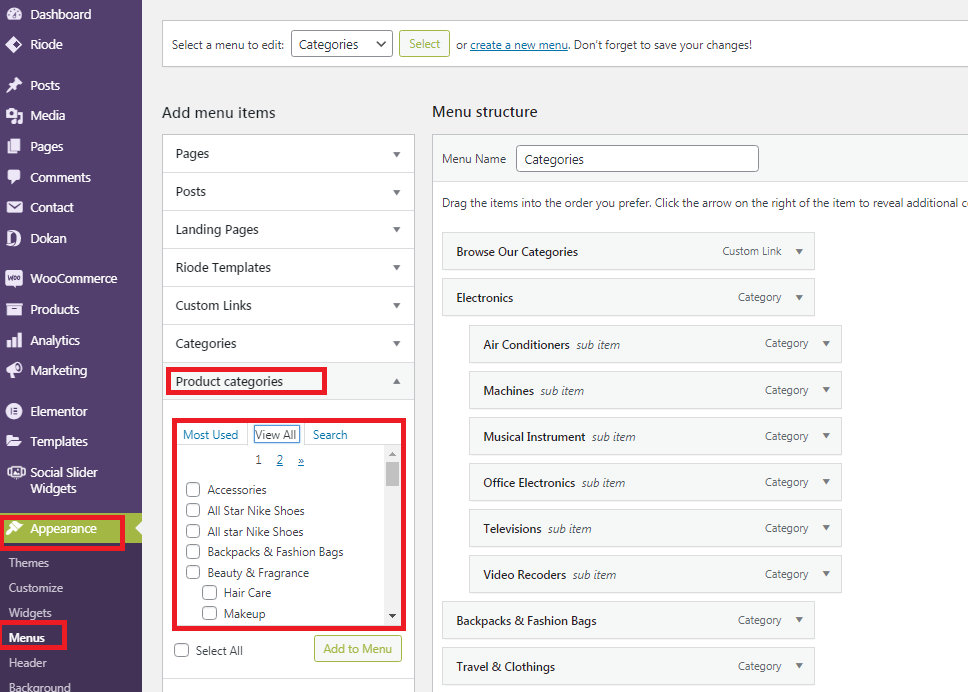The width and height of the screenshot is (968, 692).
Task: Switch to the View All tab
Action: [x=276, y=435]
